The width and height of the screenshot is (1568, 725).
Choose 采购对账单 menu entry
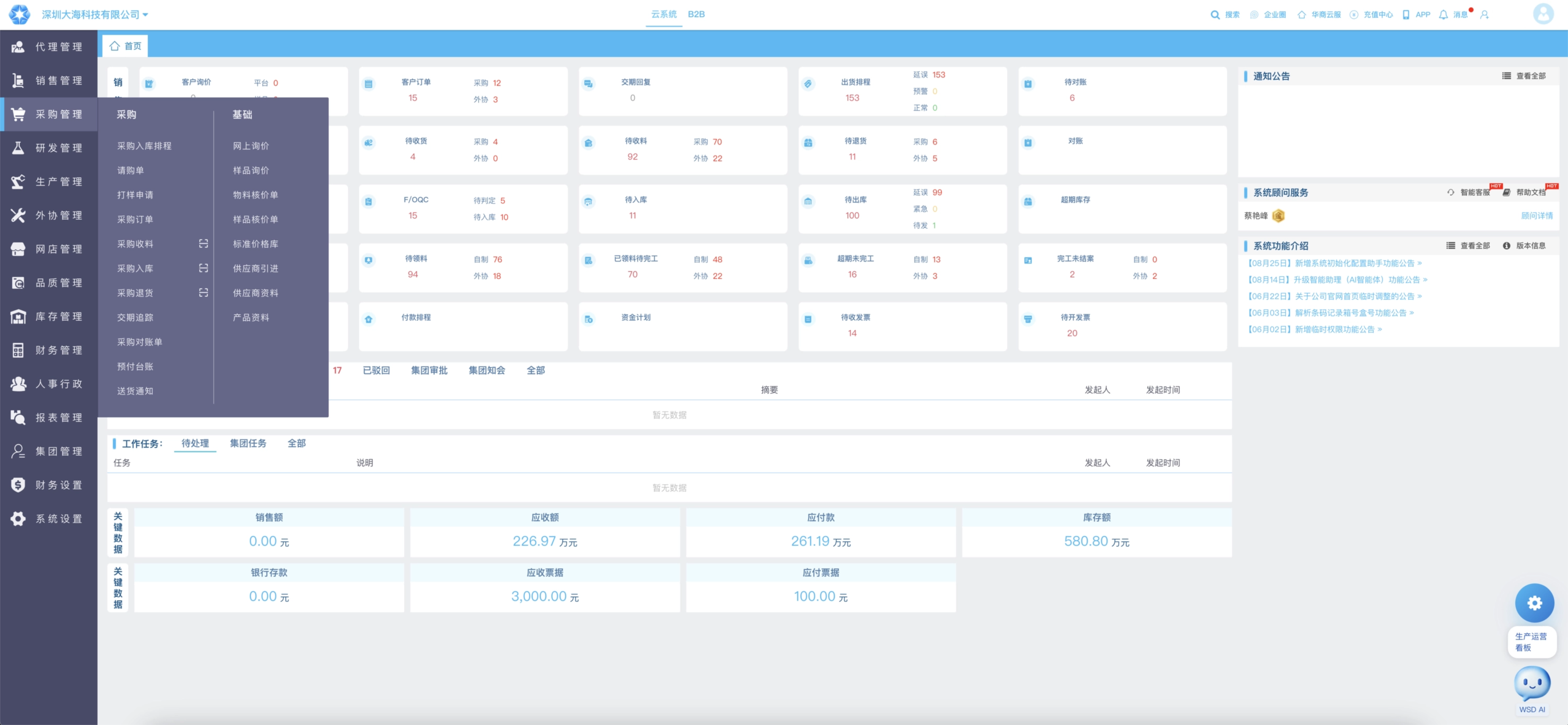coord(140,342)
